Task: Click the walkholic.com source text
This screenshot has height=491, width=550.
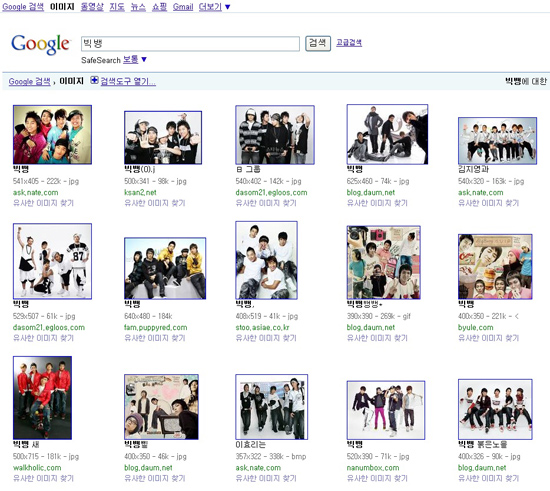Action: (x=37, y=468)
